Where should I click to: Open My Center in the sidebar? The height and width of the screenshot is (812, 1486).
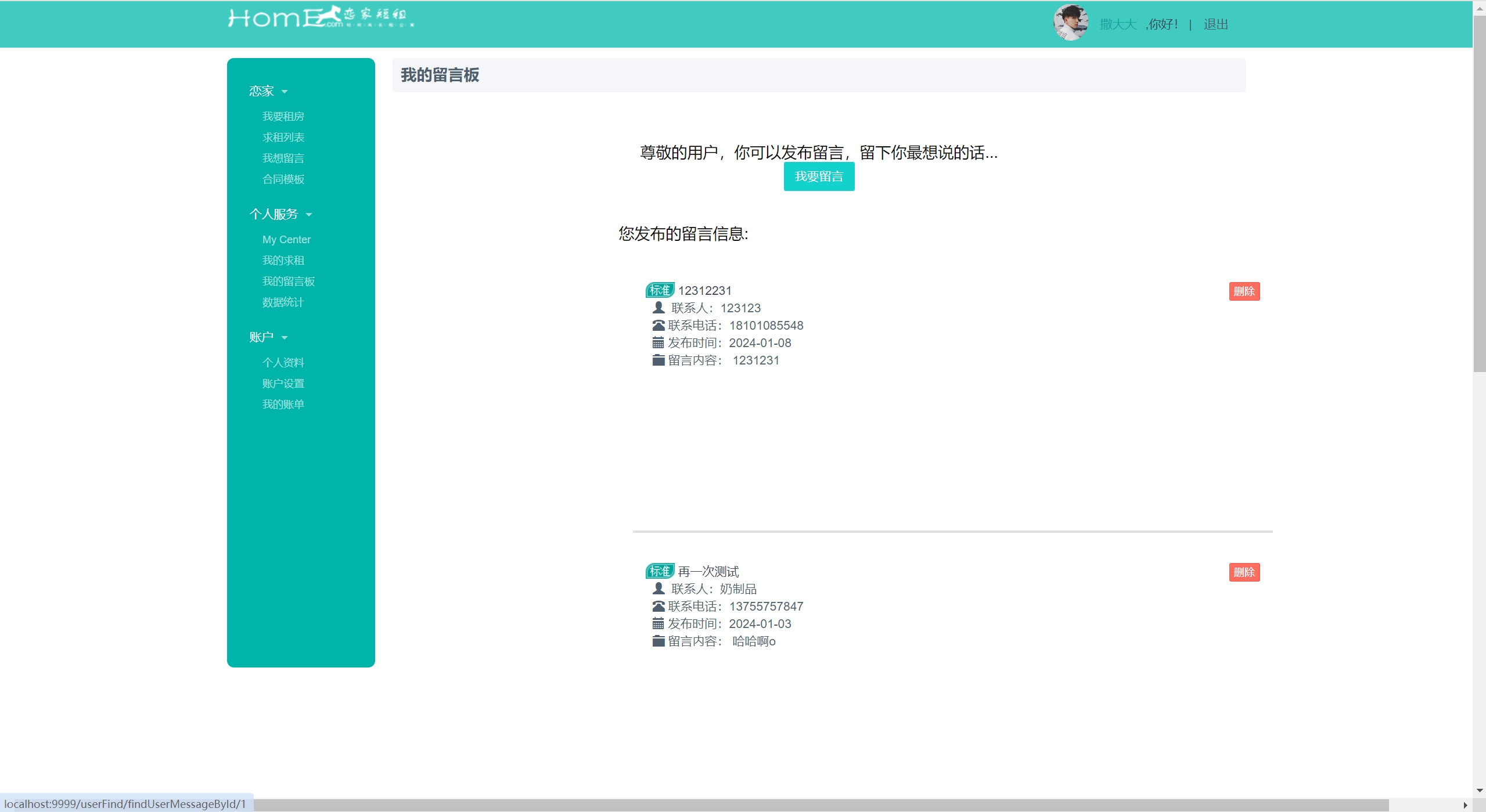(286, 240)
